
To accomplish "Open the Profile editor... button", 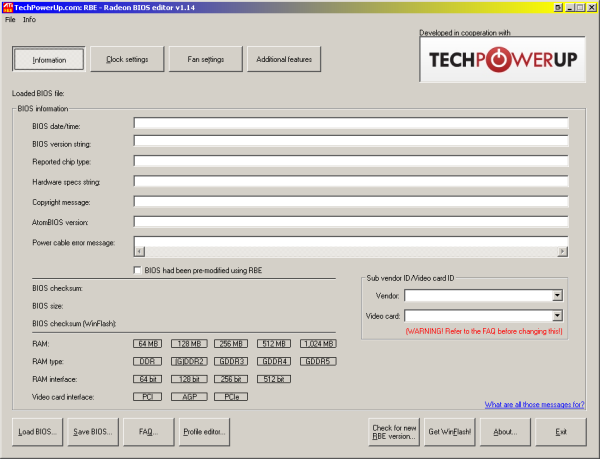I will pyautogui.click(x=204, y=432).
